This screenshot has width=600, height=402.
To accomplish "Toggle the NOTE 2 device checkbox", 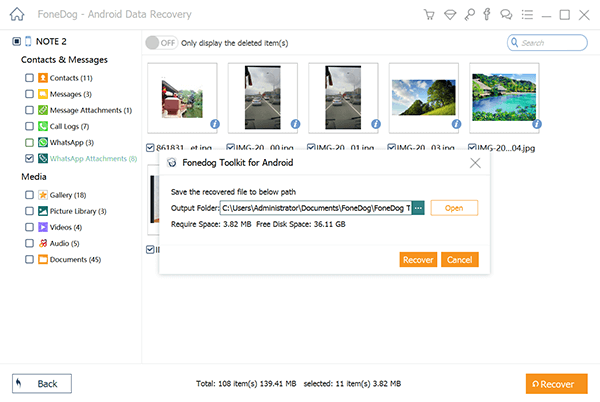I will point(16,41).
